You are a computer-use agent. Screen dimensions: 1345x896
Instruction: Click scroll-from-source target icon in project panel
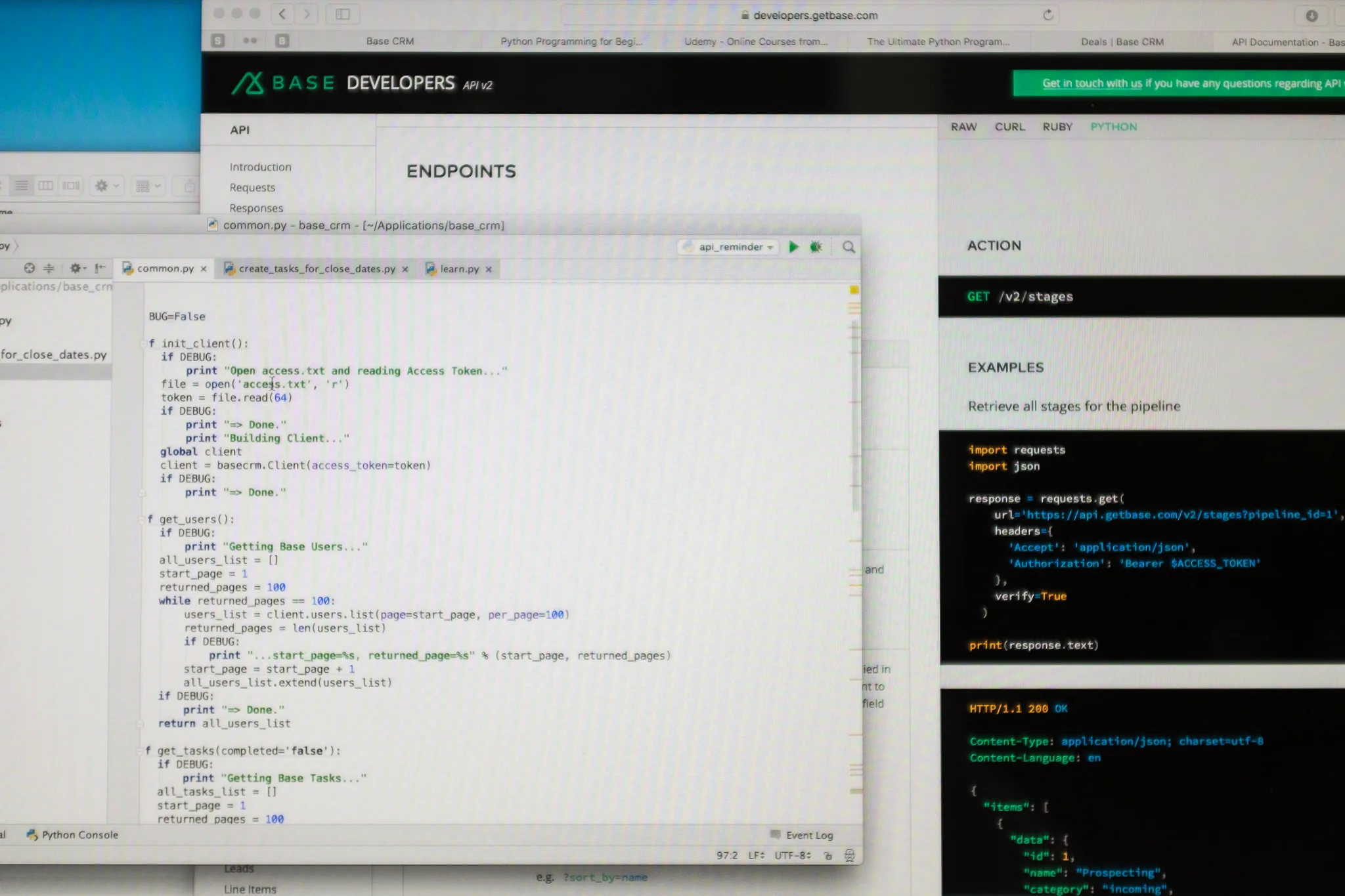[x=29, y=268]
